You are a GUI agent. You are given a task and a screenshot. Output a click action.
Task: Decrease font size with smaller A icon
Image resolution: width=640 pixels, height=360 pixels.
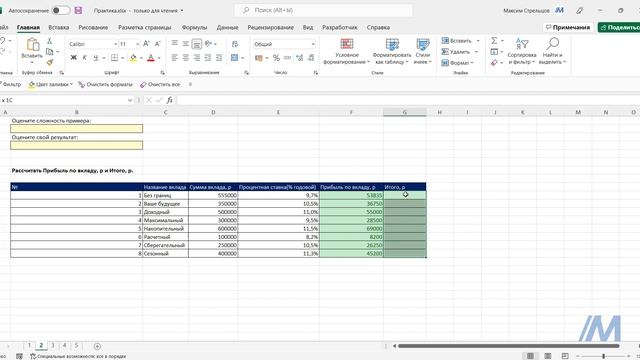(158, 44)
